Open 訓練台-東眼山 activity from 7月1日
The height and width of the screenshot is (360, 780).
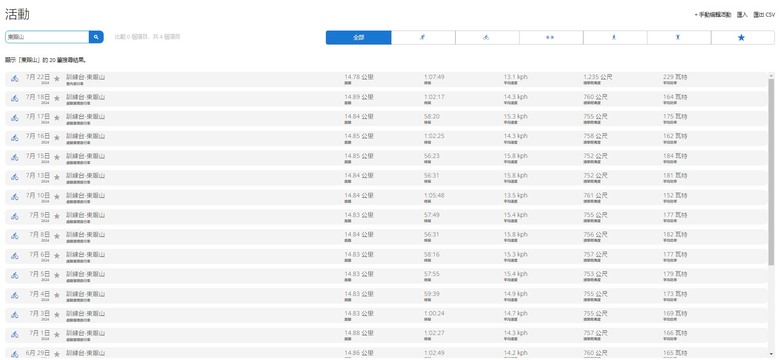(86, 333)
